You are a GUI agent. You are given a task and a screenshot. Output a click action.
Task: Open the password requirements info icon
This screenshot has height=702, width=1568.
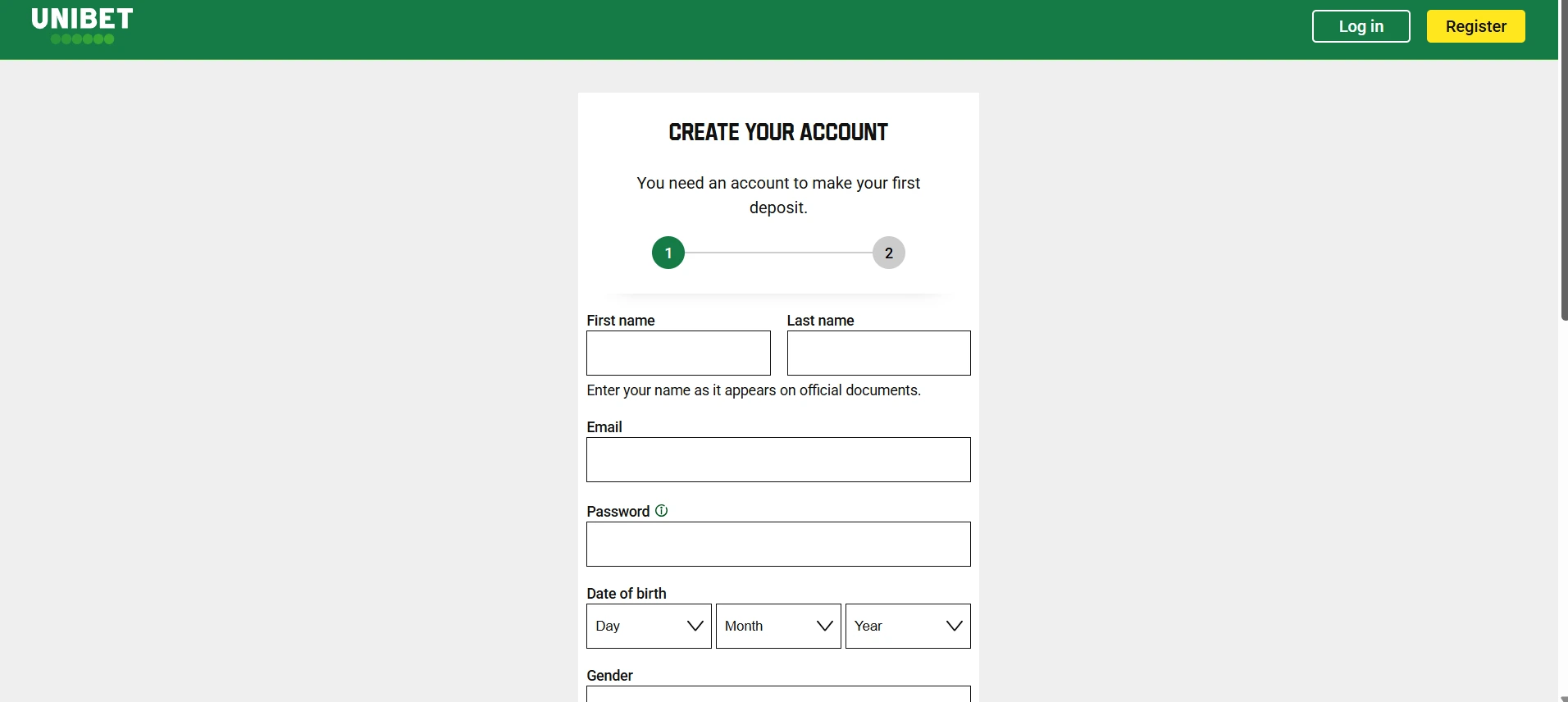662,510
